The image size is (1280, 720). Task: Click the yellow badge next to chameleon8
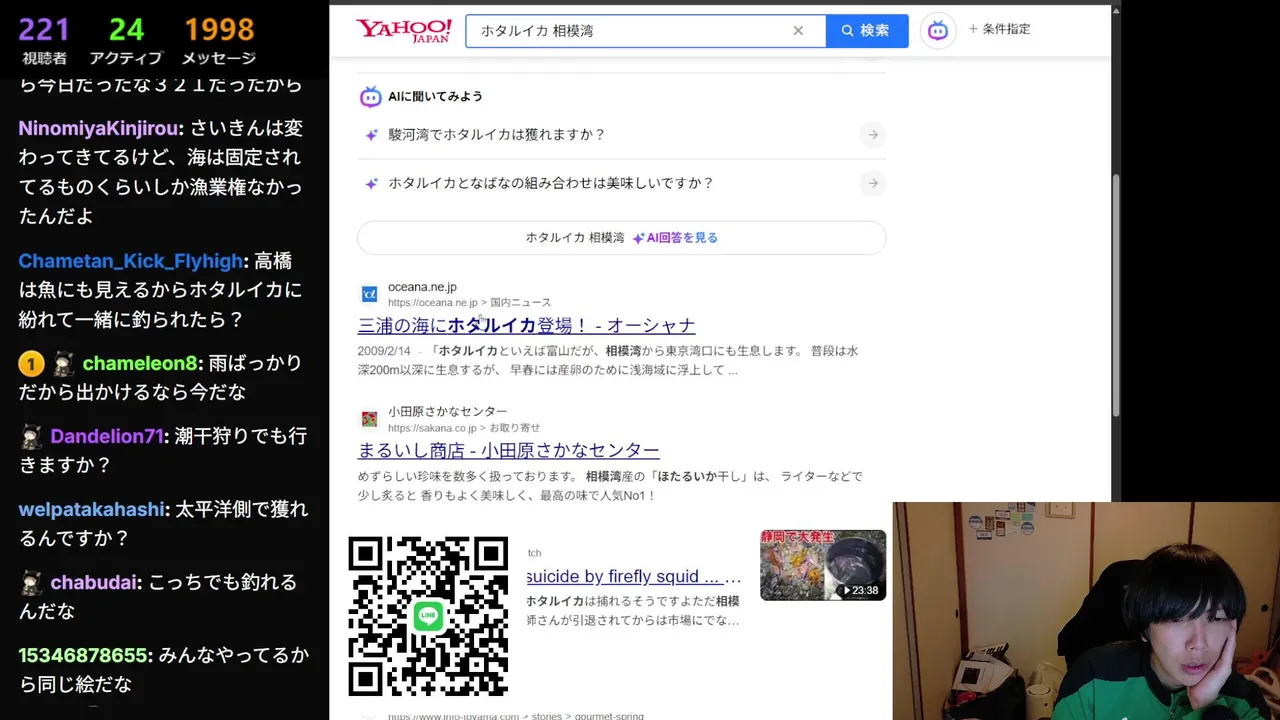31,364
